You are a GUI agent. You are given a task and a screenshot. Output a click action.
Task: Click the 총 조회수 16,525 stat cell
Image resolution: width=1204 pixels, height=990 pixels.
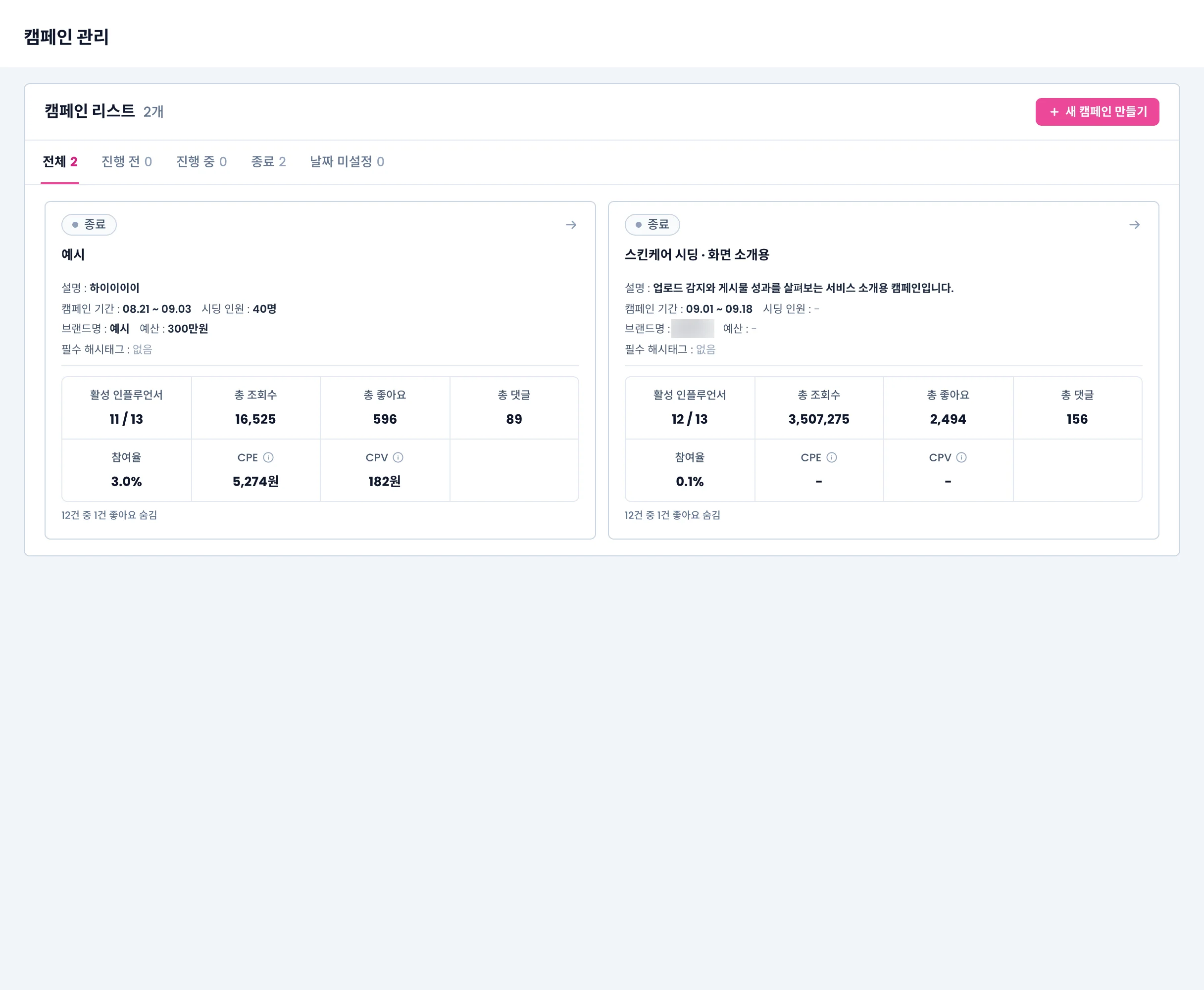255,408
